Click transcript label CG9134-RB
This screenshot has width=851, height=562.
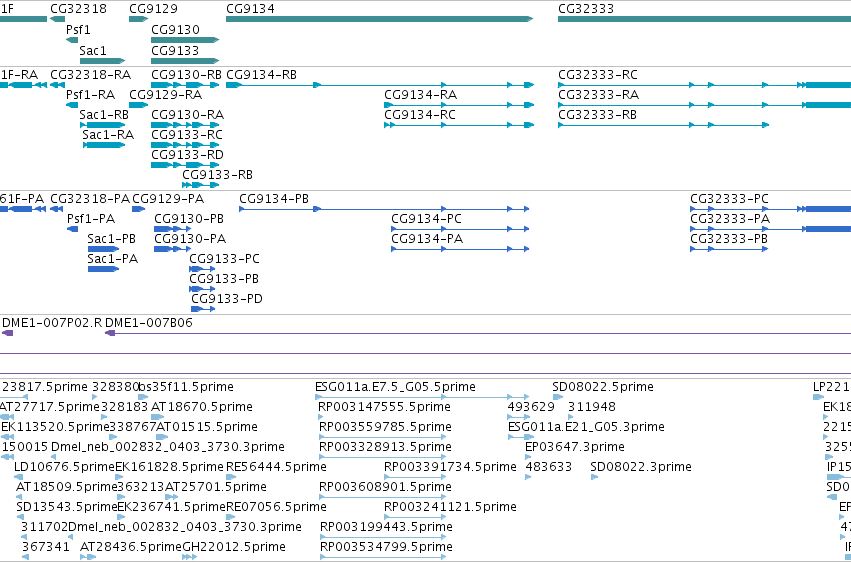pyautogui.click(x=262, y=75)
